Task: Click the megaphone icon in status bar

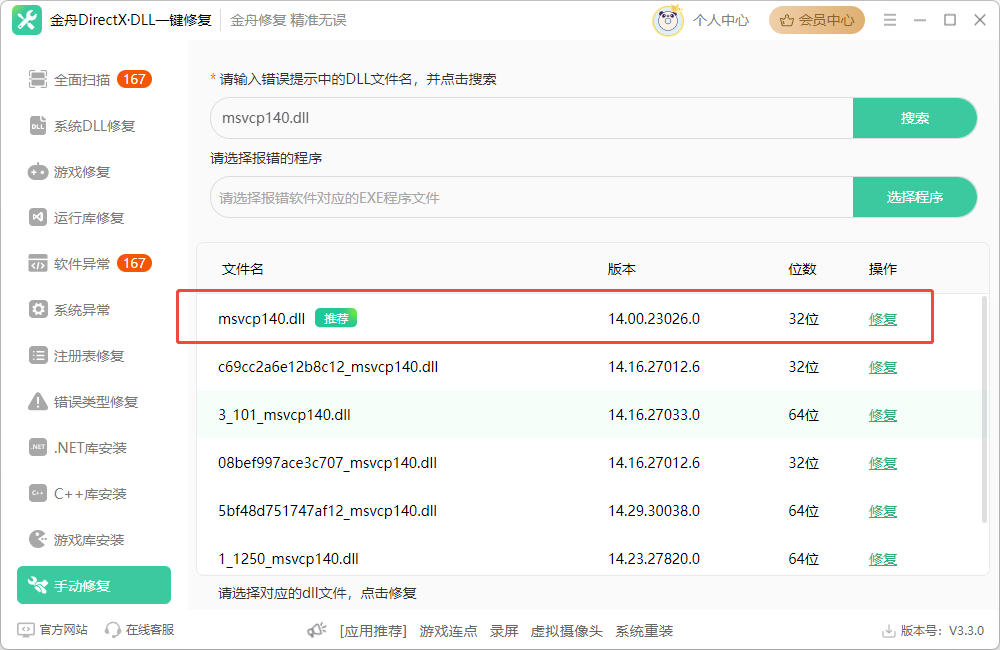Action: (317, 631)
